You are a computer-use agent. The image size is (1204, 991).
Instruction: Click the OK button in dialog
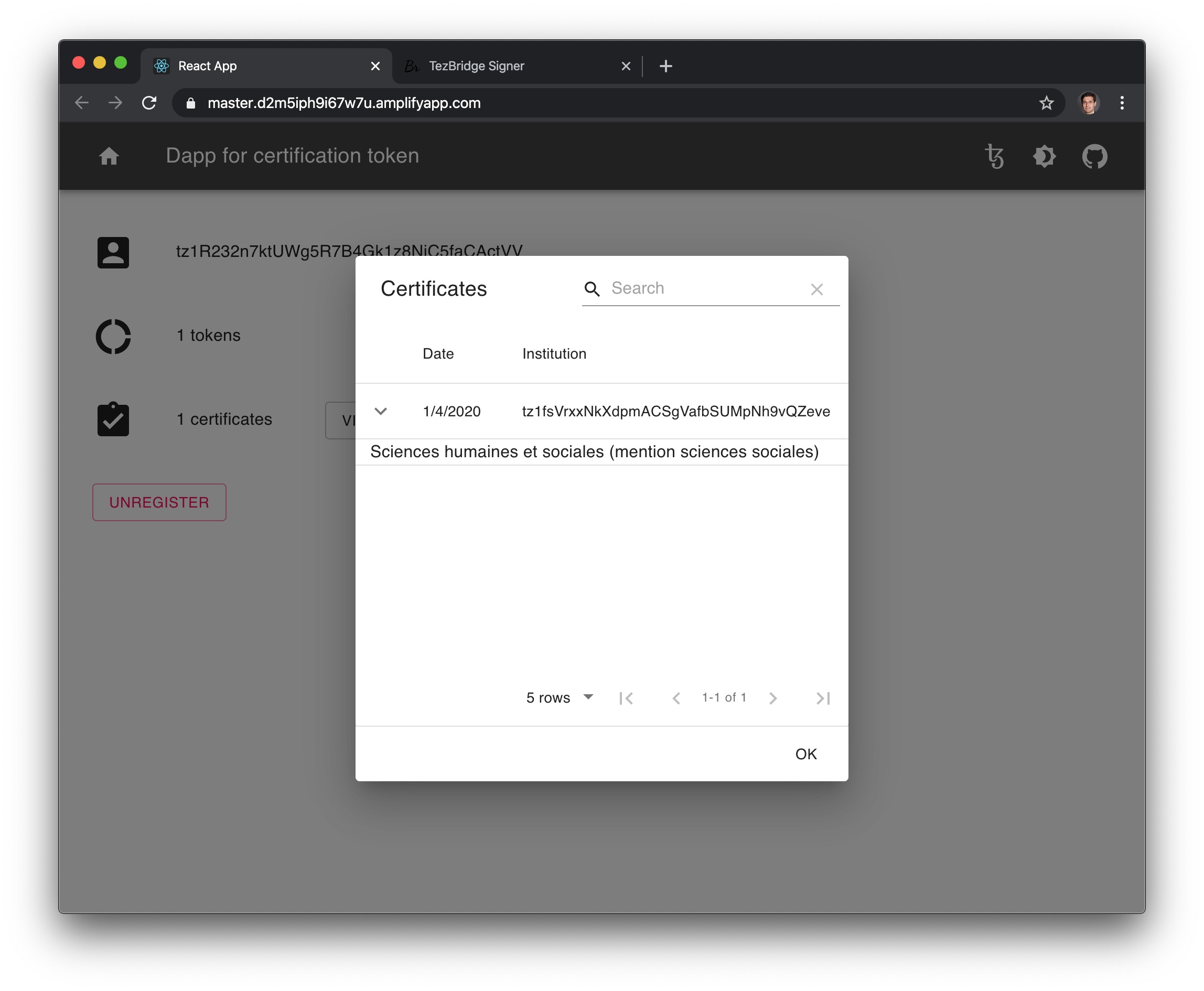tap(805, 754)
